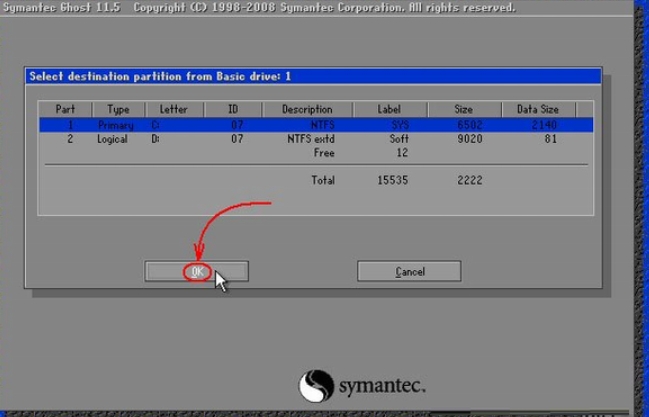Select partition row 2 Logical D:
Viewport: 649px width, 417px height.
click(x=316, y=139)
